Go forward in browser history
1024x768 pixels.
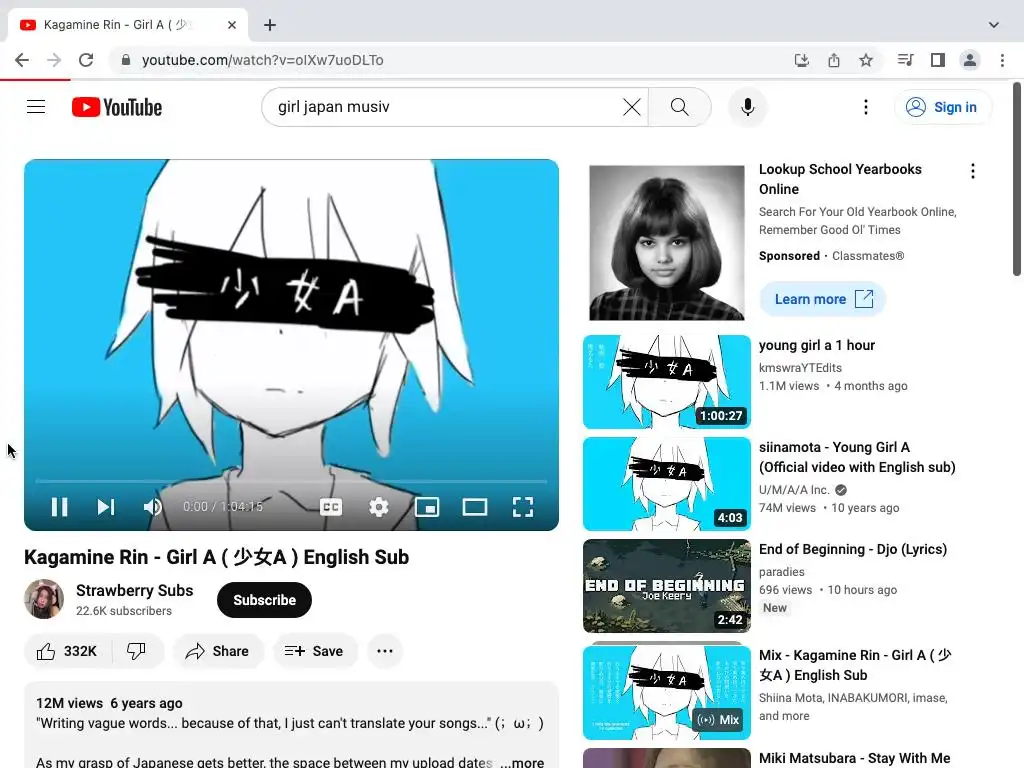(x=54, y=60)
